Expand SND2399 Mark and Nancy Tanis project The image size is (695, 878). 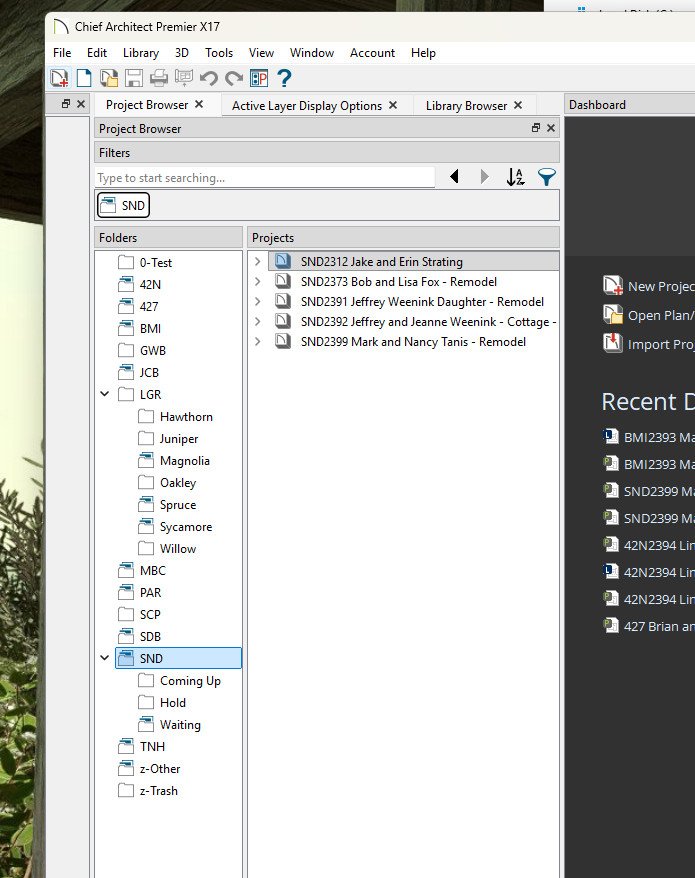tap(258, 342)
